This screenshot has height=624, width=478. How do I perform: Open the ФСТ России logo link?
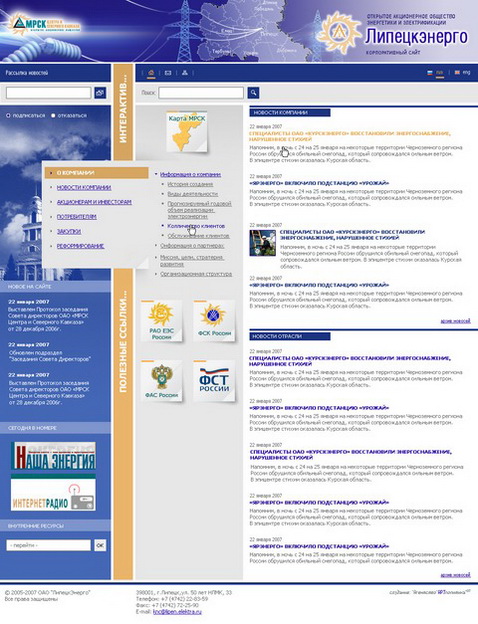(x=214, y=381)
